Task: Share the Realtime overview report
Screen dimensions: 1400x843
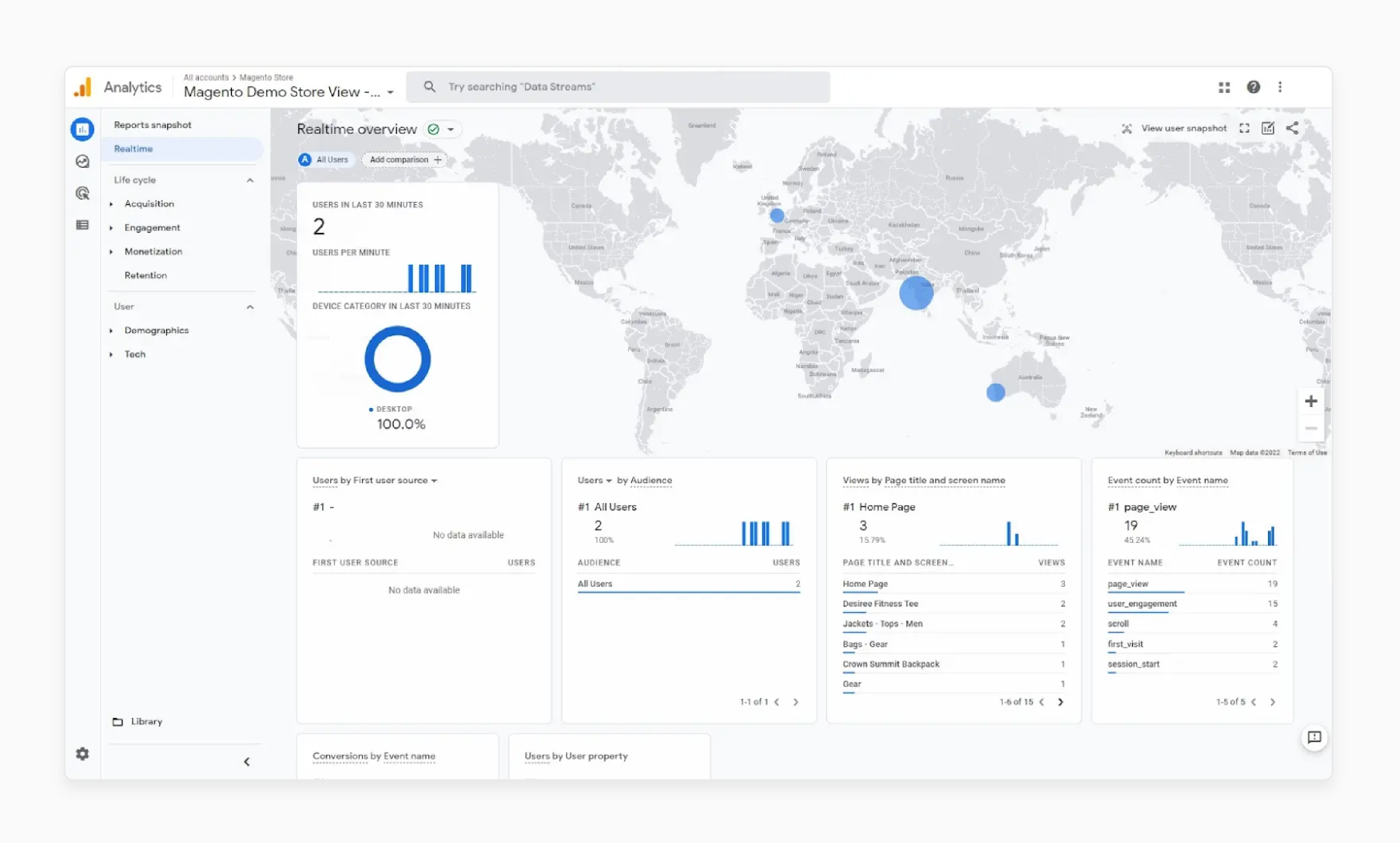Action: [1293, 128]
